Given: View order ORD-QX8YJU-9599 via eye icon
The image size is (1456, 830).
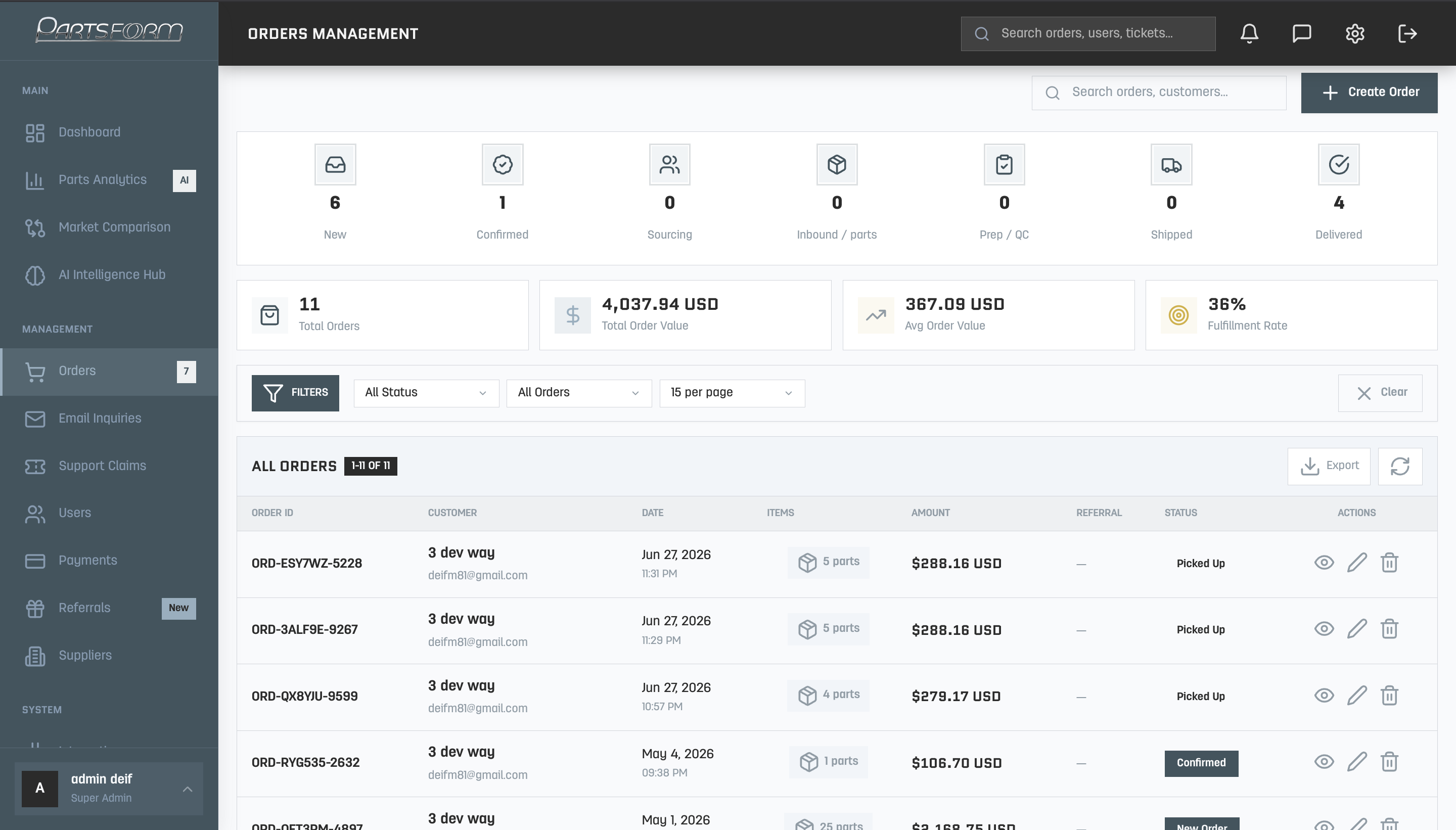Looking at the screenshot, I should pyautogui.click(x=1324, y=696).
